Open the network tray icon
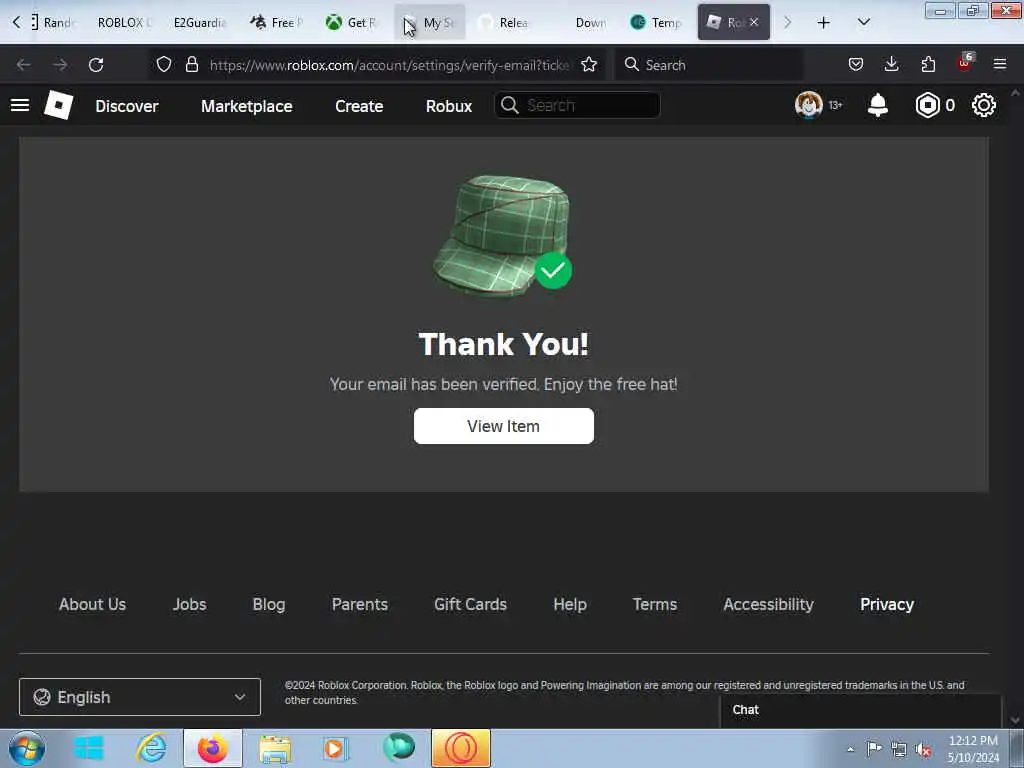Image resolution: width=1024 pixels, height=768 pixels. (899, 749)
